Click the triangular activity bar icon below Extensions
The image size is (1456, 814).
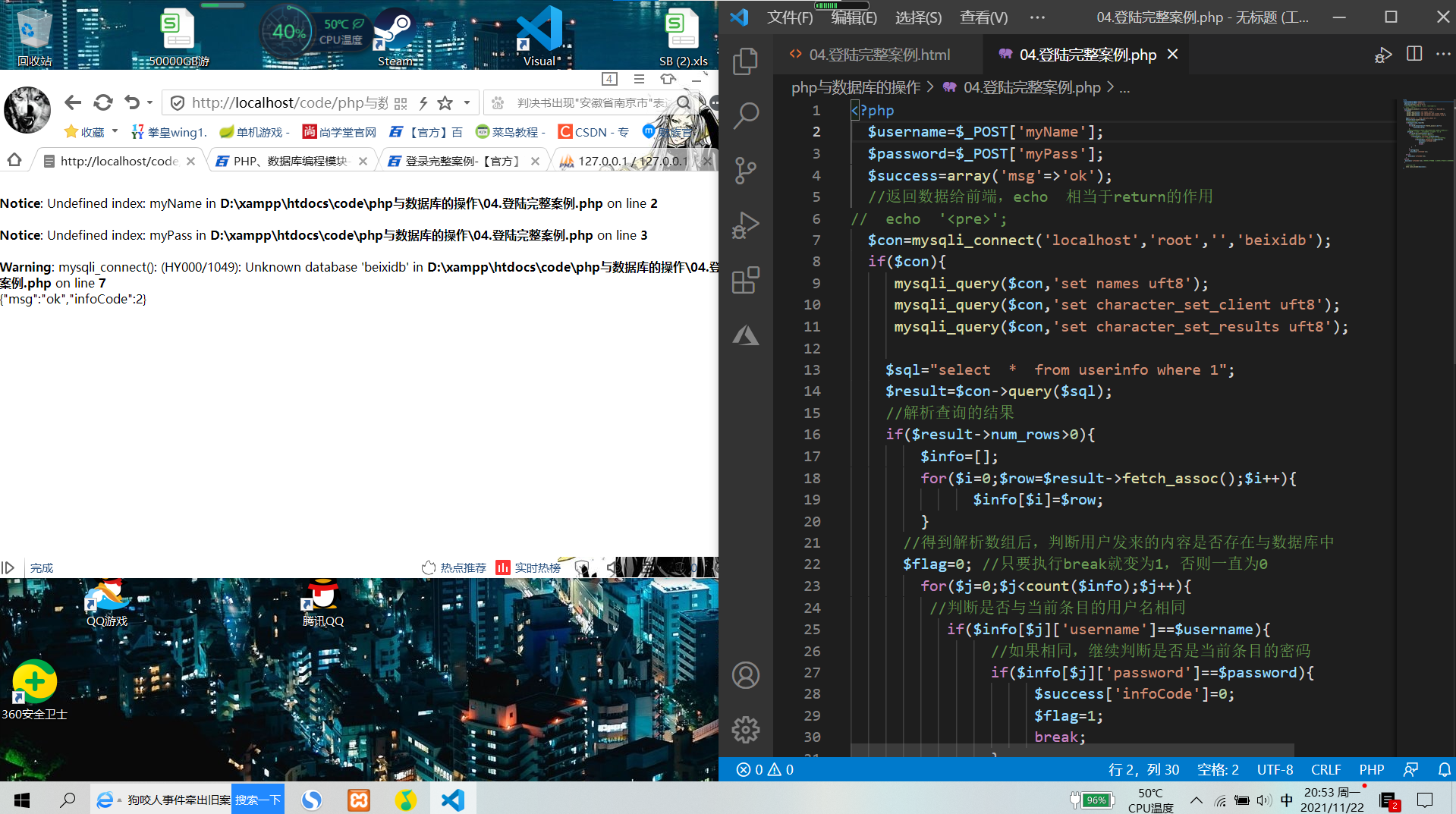coord(746,335)
